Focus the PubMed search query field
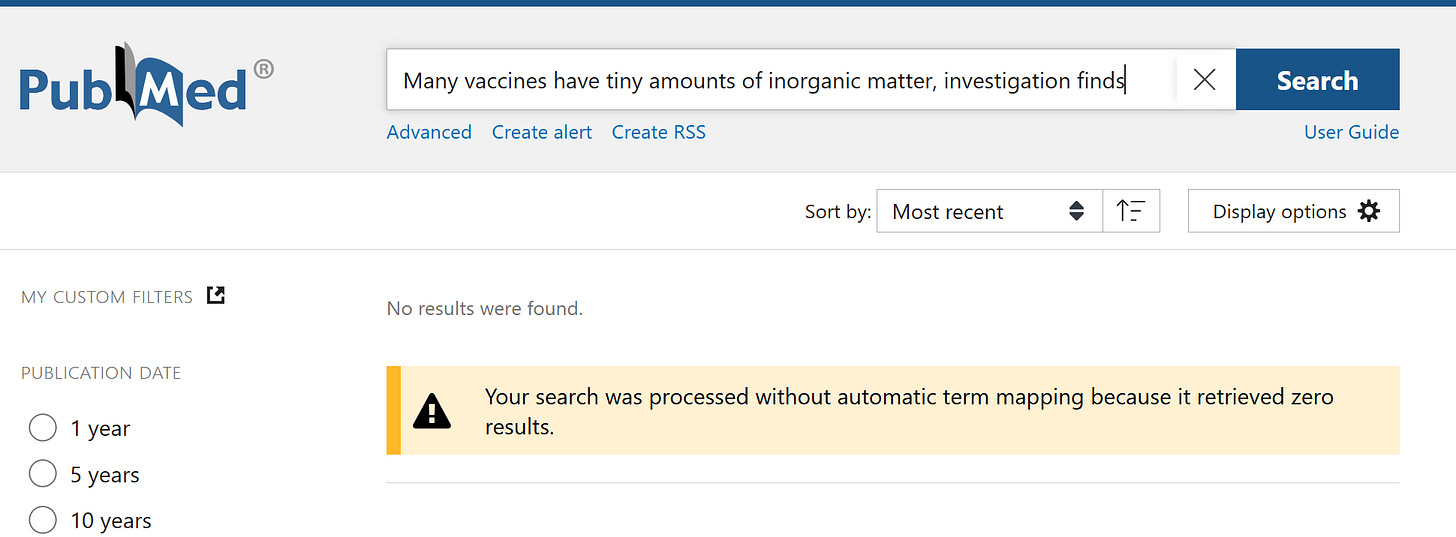 click(x=780, y=80)
